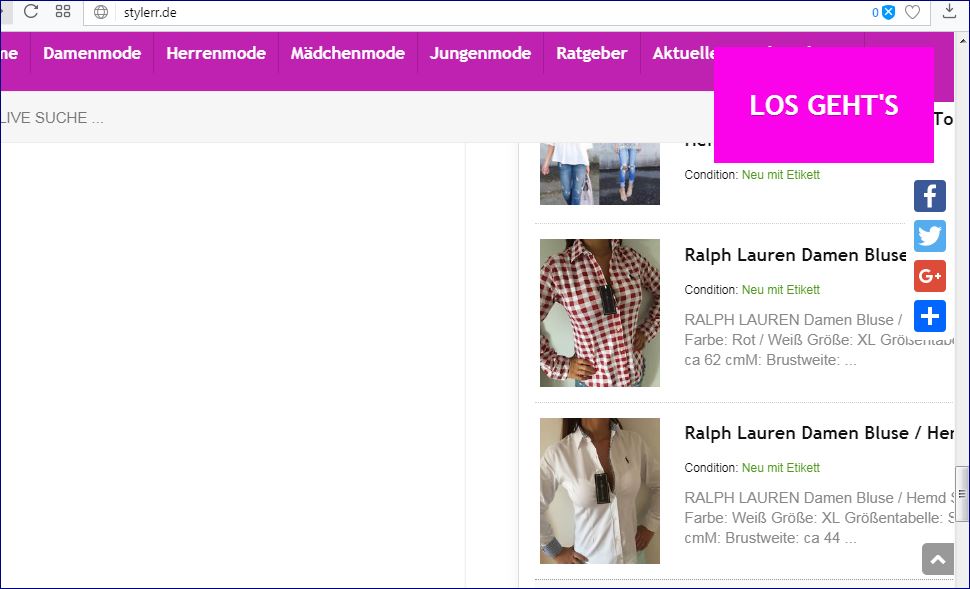Open the red checkered blouse thumbnail

pos(599,313)
